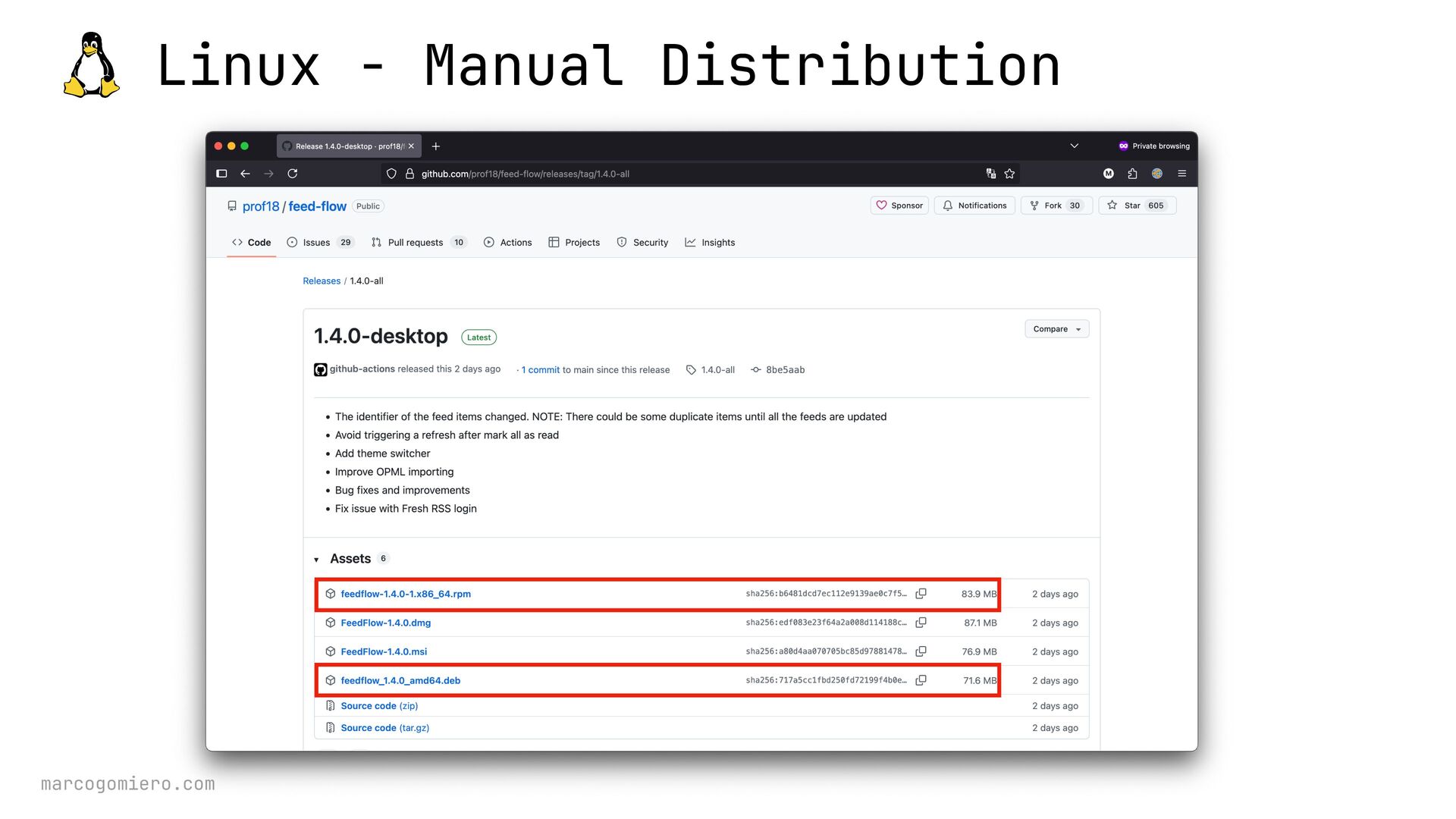Click the Star count 605
1456x819 pixels.
coord(1156,206)
